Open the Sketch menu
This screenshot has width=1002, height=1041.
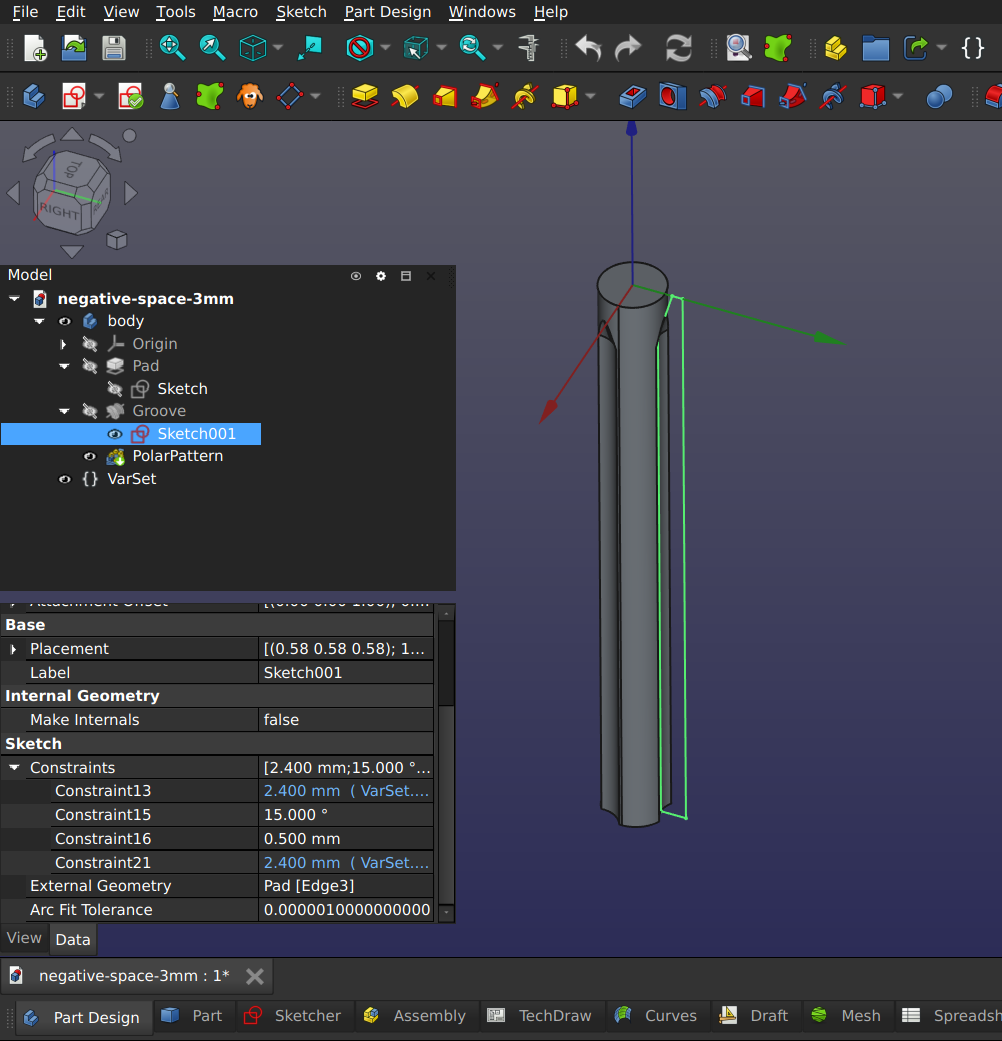(301, 12)
